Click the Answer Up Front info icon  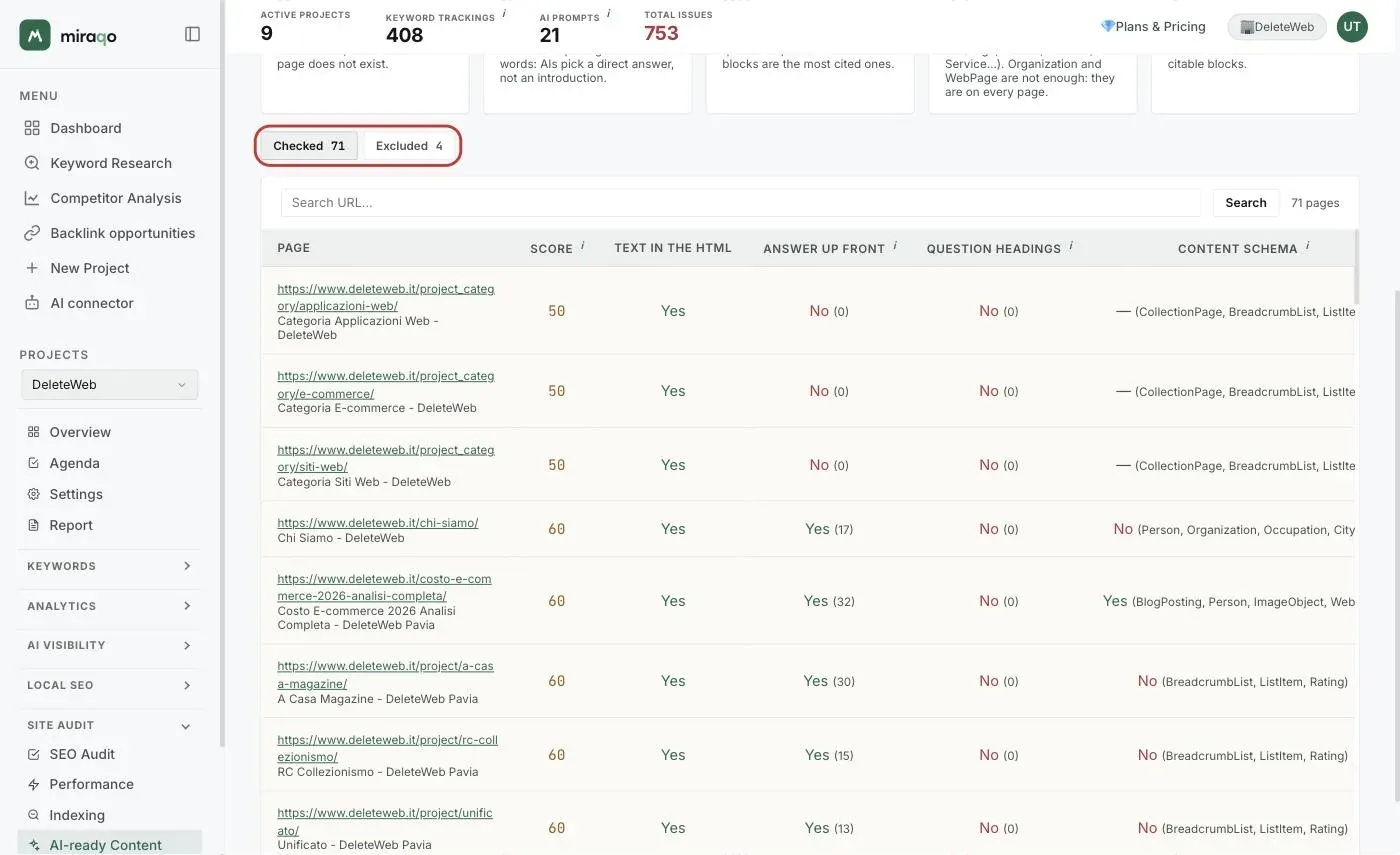895,245
